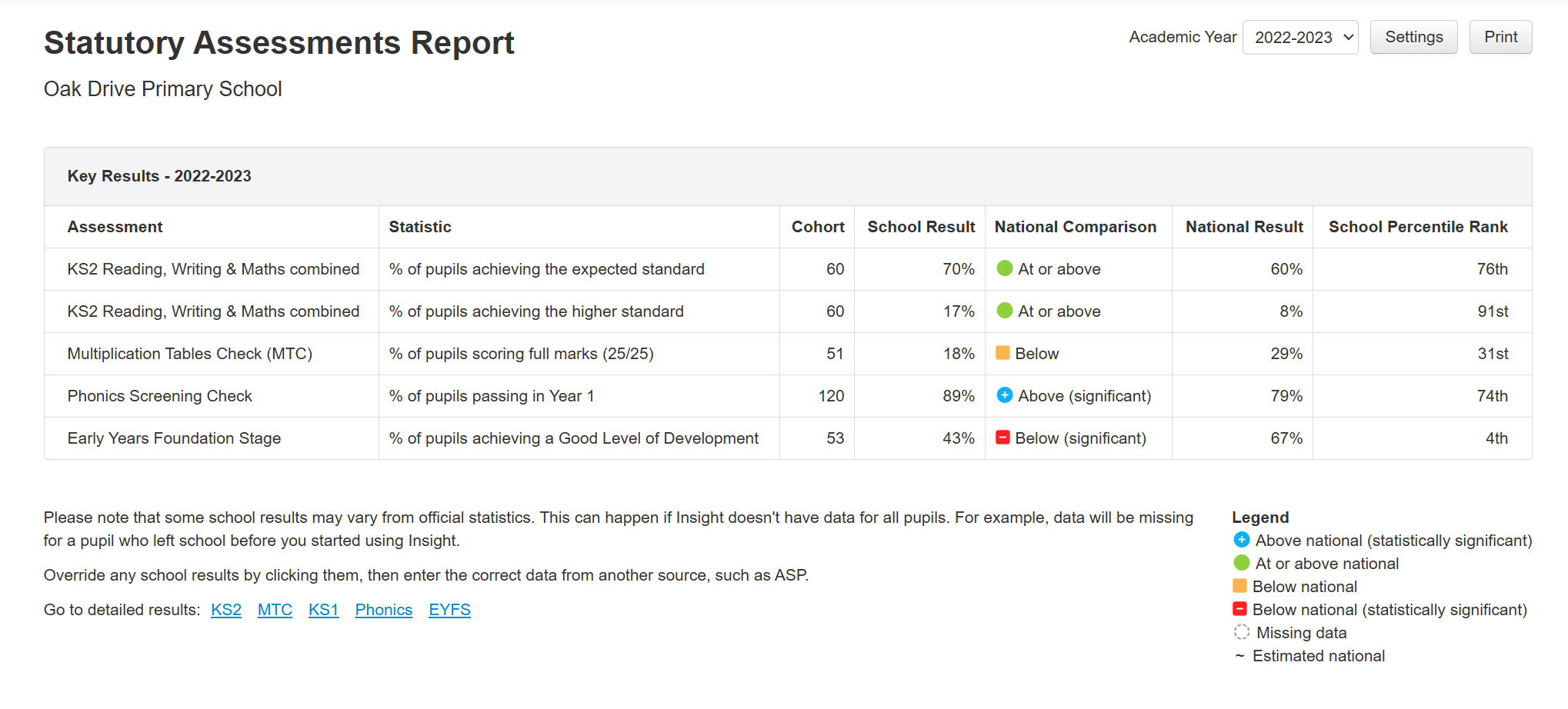The width and height of the screenshot is (1568, 709).
Task: Click the 18% MTC school result
Action: coord(958,354)
